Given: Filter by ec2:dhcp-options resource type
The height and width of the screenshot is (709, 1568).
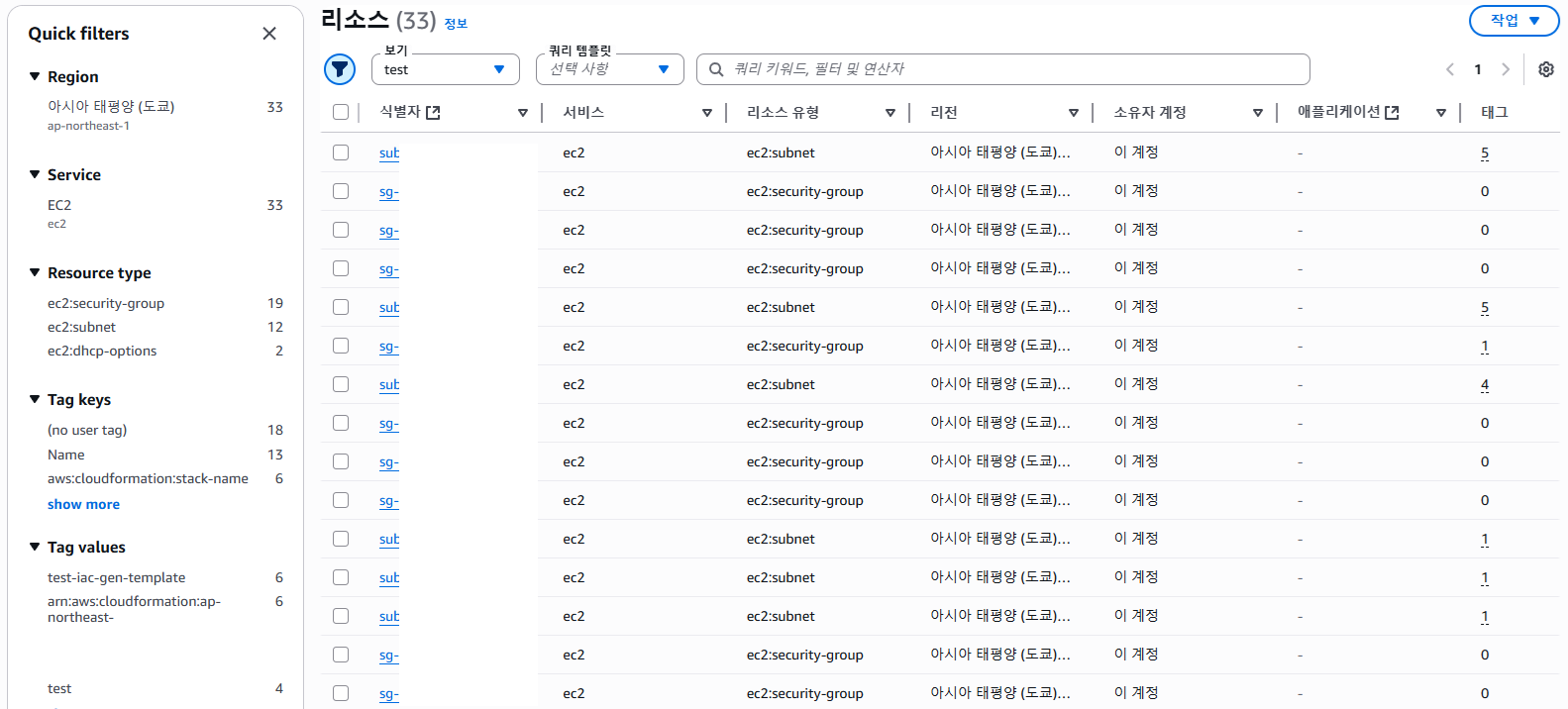Looking at the screenshot, I should point(102,351).
